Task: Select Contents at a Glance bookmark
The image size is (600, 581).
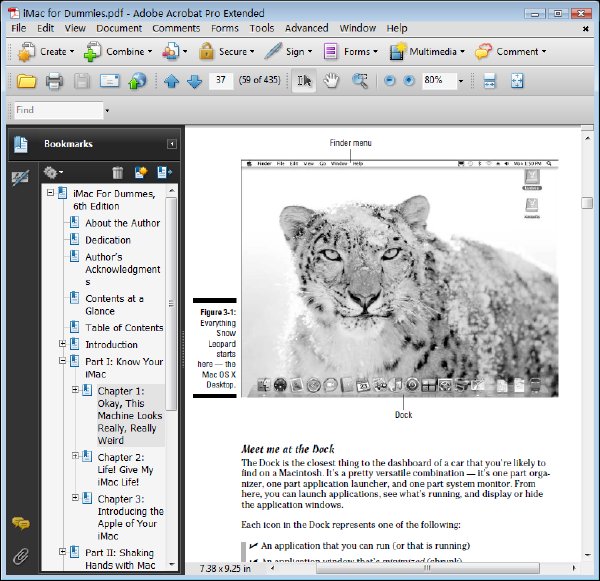Action: 114,305
